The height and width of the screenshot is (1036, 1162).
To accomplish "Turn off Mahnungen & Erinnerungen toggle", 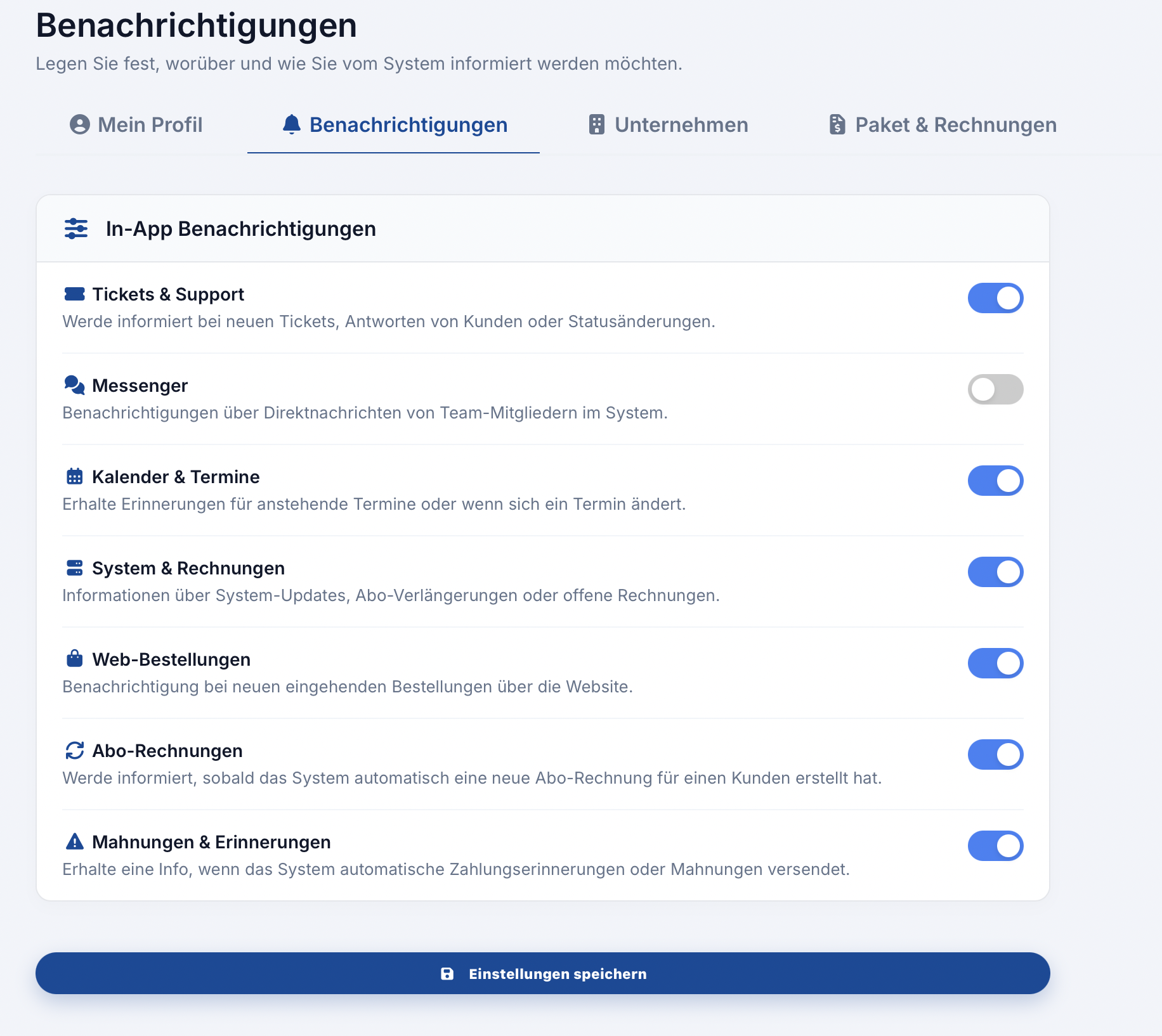I will (995, 846).
